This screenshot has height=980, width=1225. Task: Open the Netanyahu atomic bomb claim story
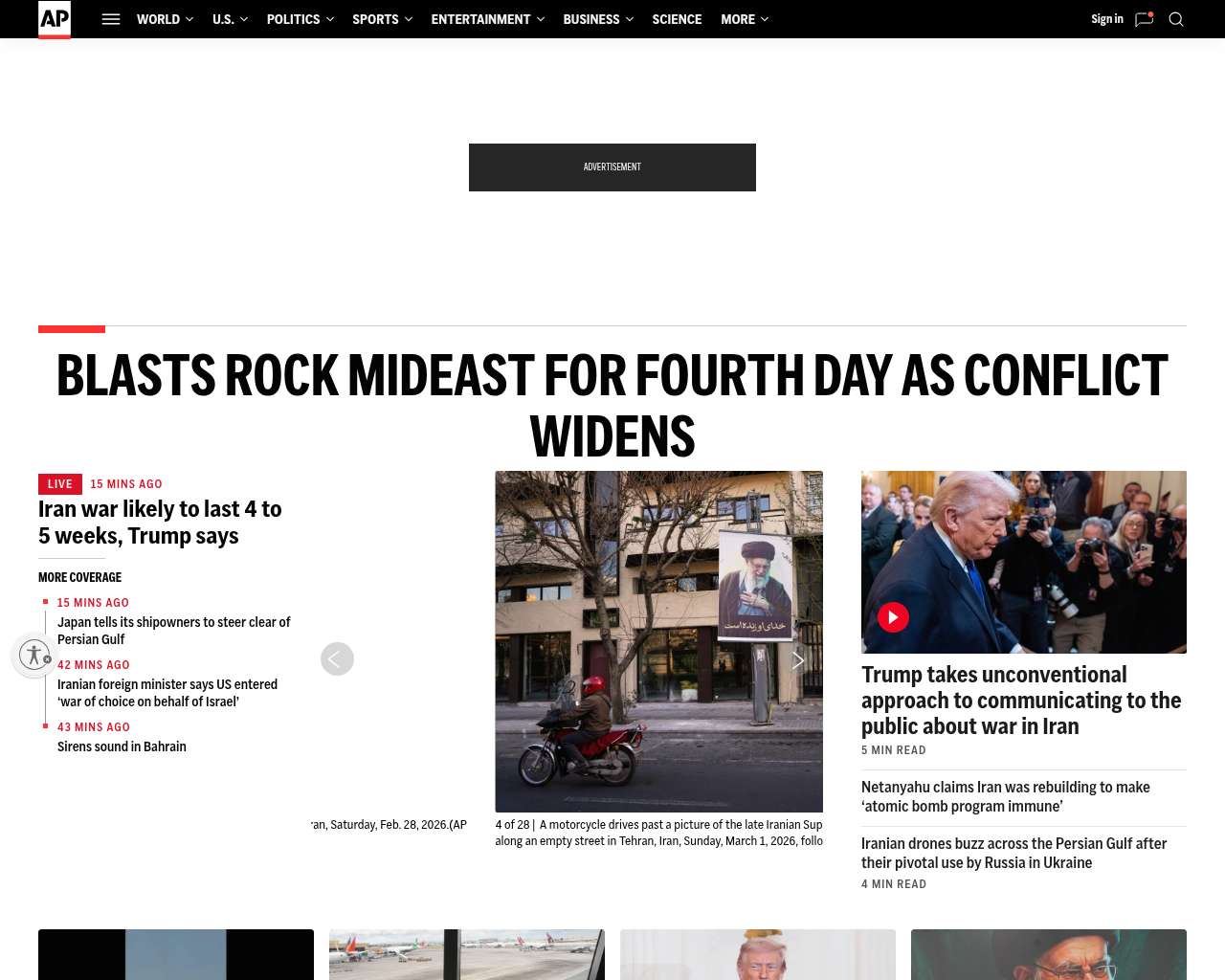(1006, 796)
